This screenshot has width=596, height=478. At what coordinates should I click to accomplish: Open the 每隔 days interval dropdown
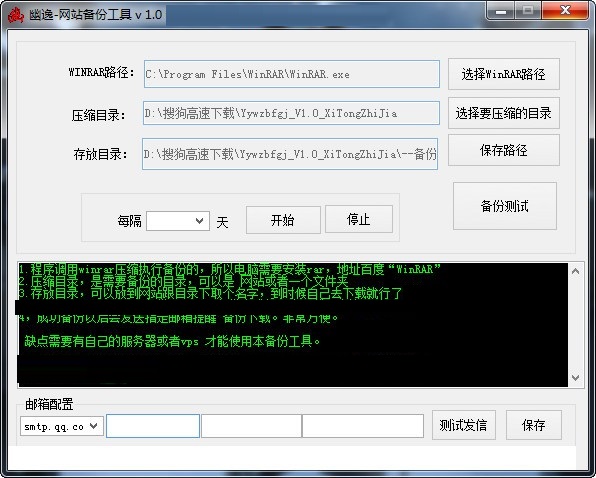[x=178, y=221]
